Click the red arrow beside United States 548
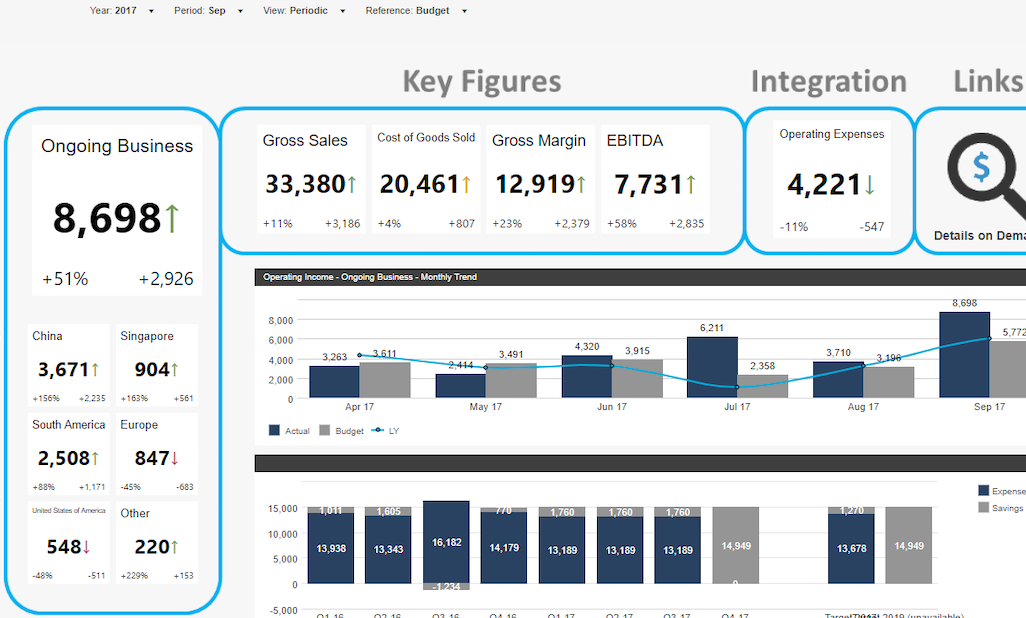Image resolution: width=1026 pixels, height=618 pixels. click(86, 547)
